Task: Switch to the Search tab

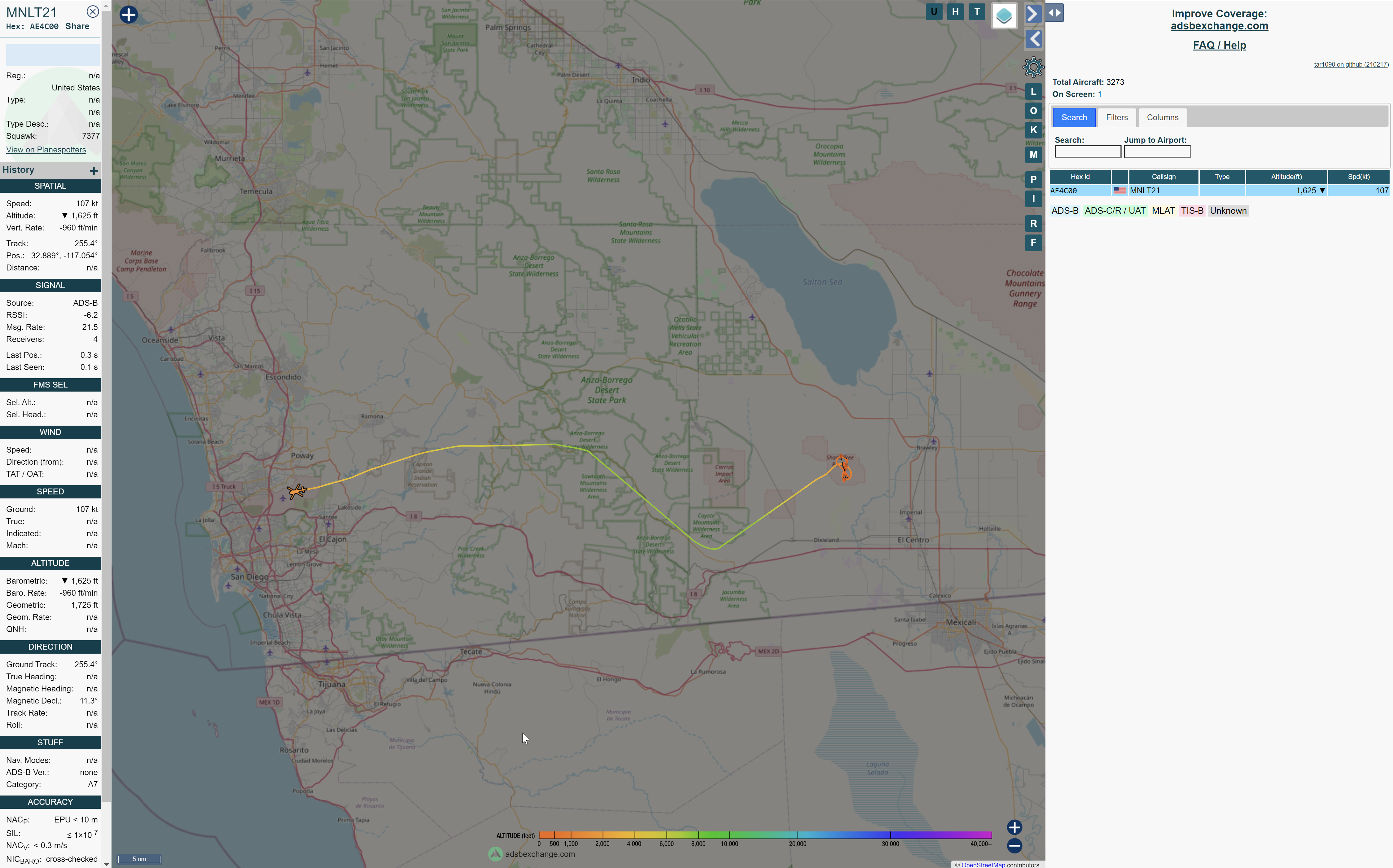Action: (x=1074, y=117)
